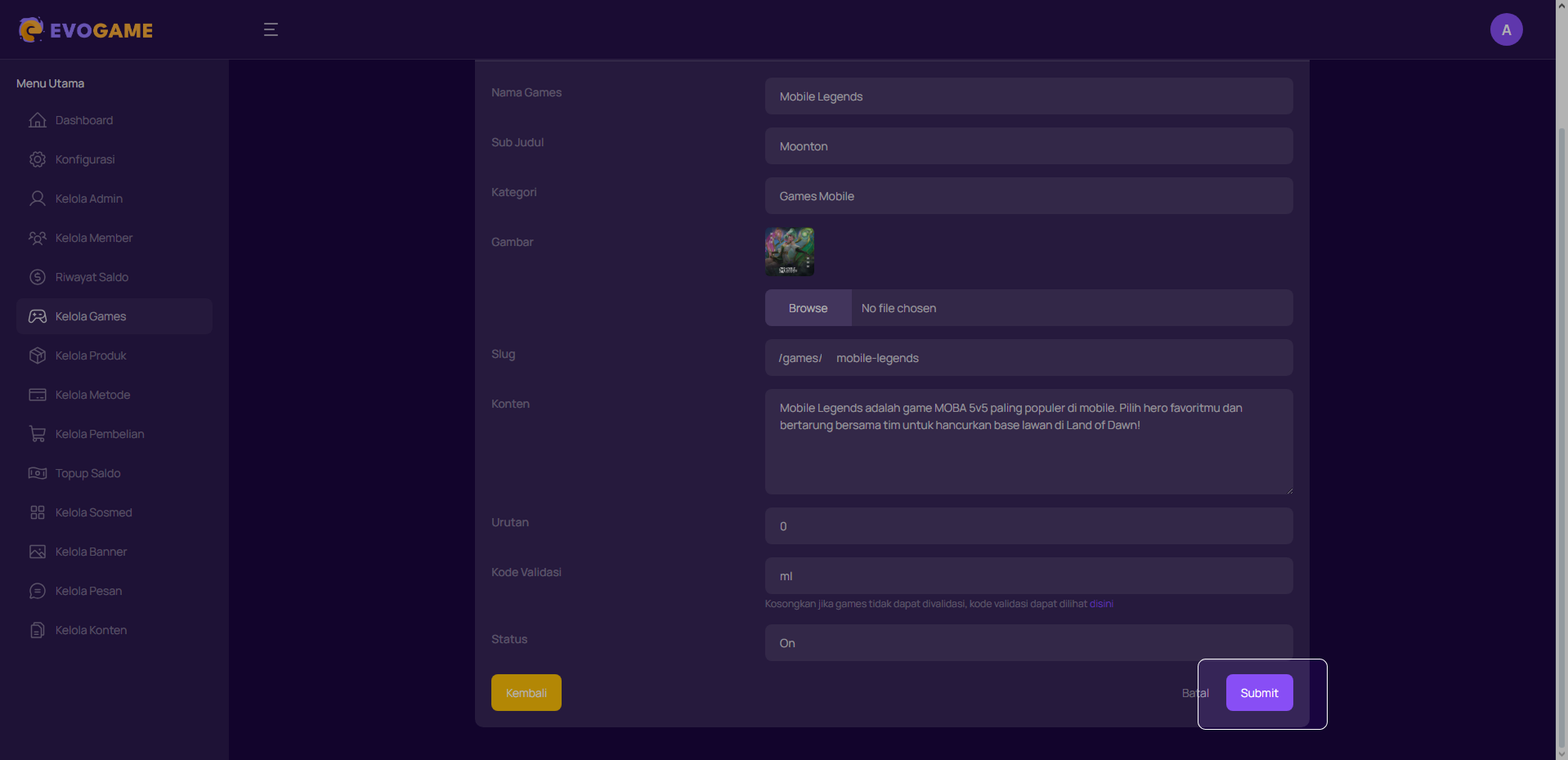Open Kelola Sosmed in sidebar
1568x760 pixels.
(x=114, y=512)
